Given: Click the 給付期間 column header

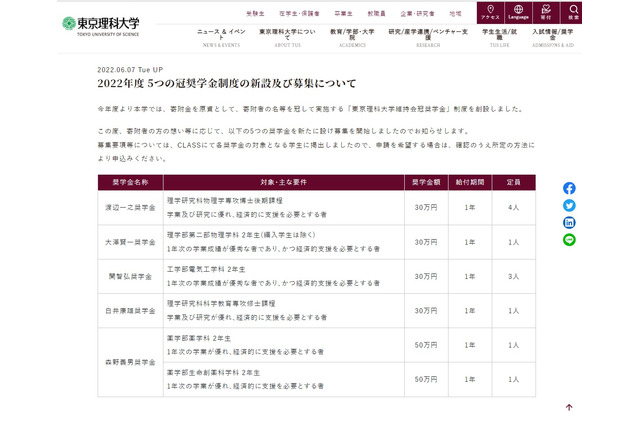Looking at the screenshot, I should pos(470,182).
